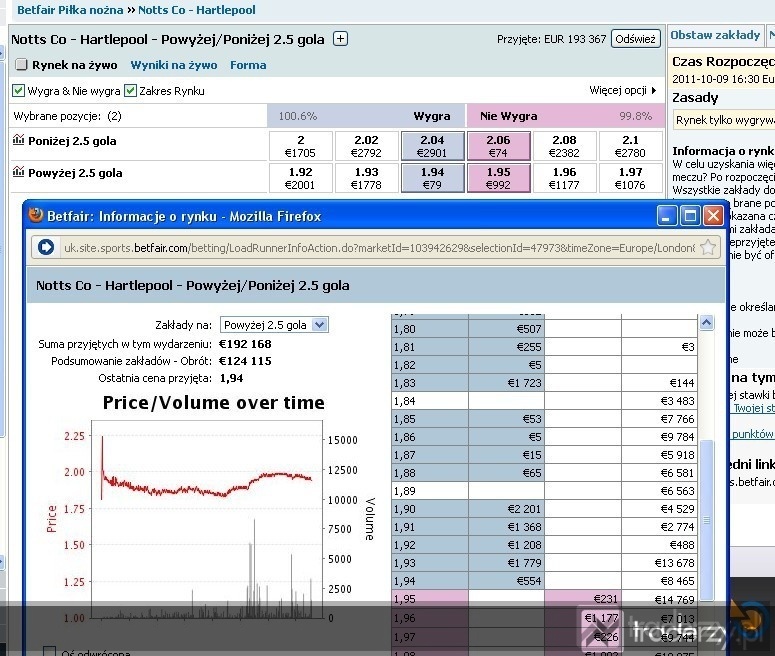
Task: Open the Betfair Piłka nożna breadcrumb link
Action: click(x=70, y=10)
